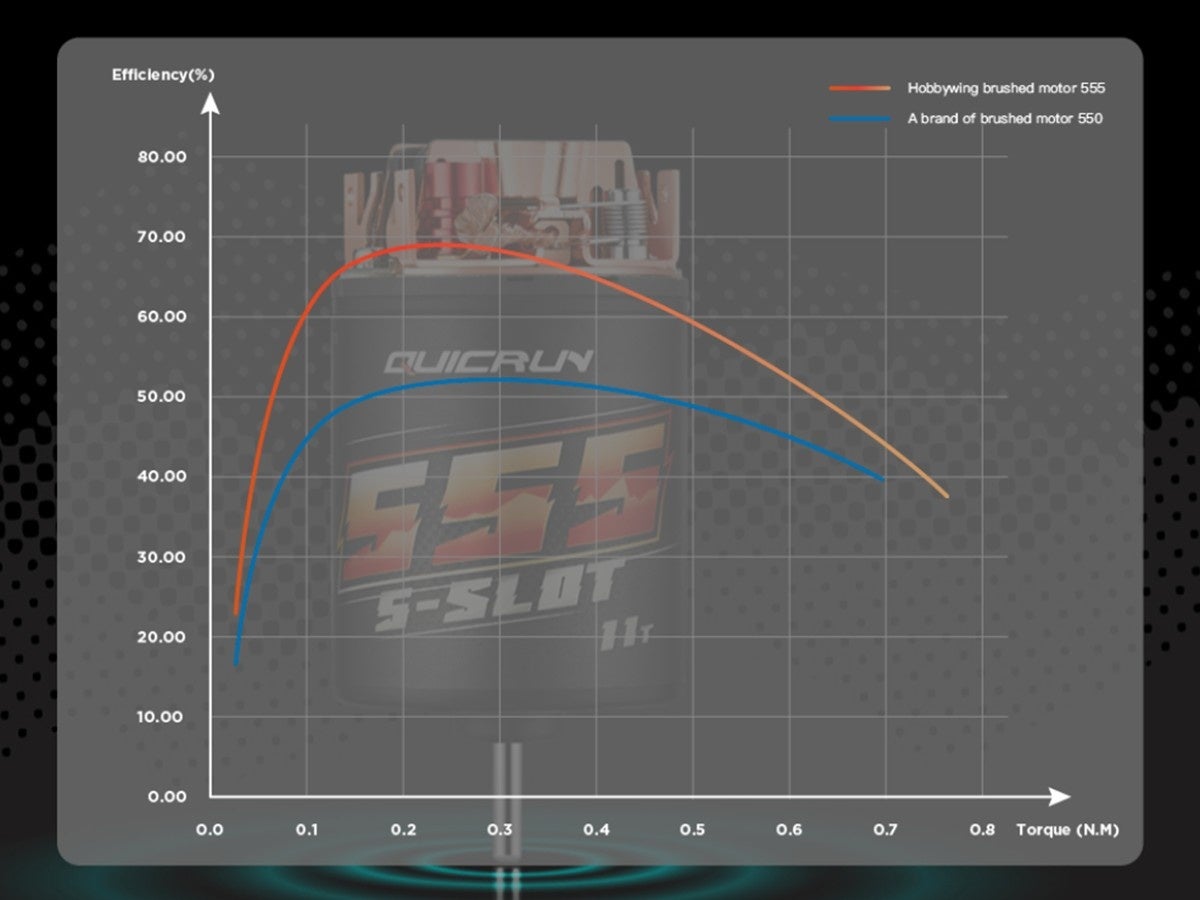Click the 0.7 torque axis value

click(887, 830)
